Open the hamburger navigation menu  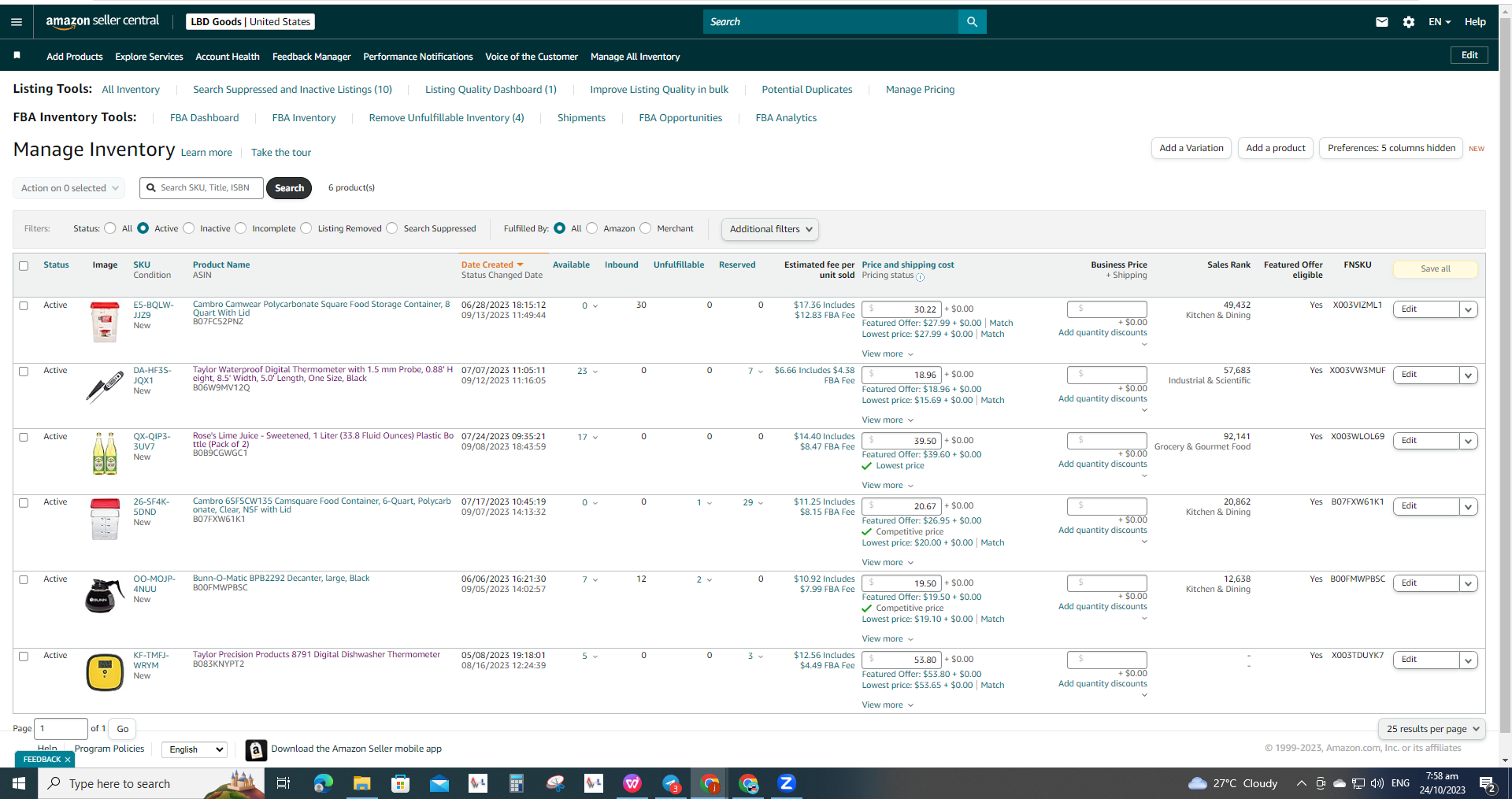[17, 22]
